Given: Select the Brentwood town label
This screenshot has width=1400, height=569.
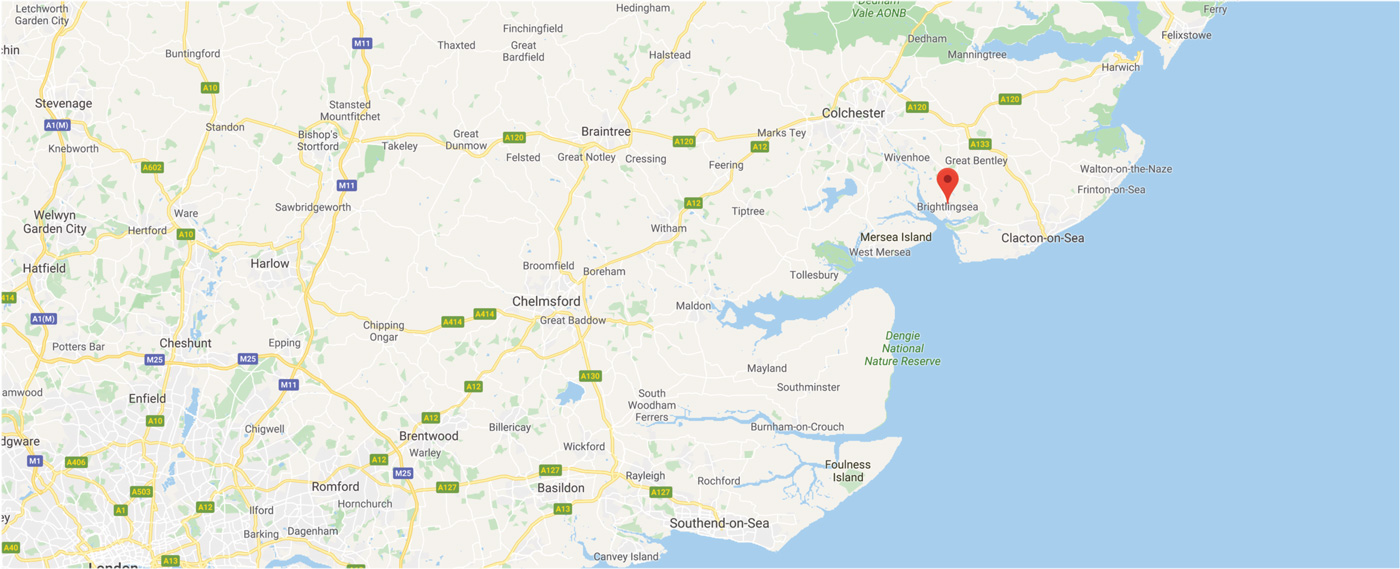Looking at the screenshot, I should pos(429,436).
